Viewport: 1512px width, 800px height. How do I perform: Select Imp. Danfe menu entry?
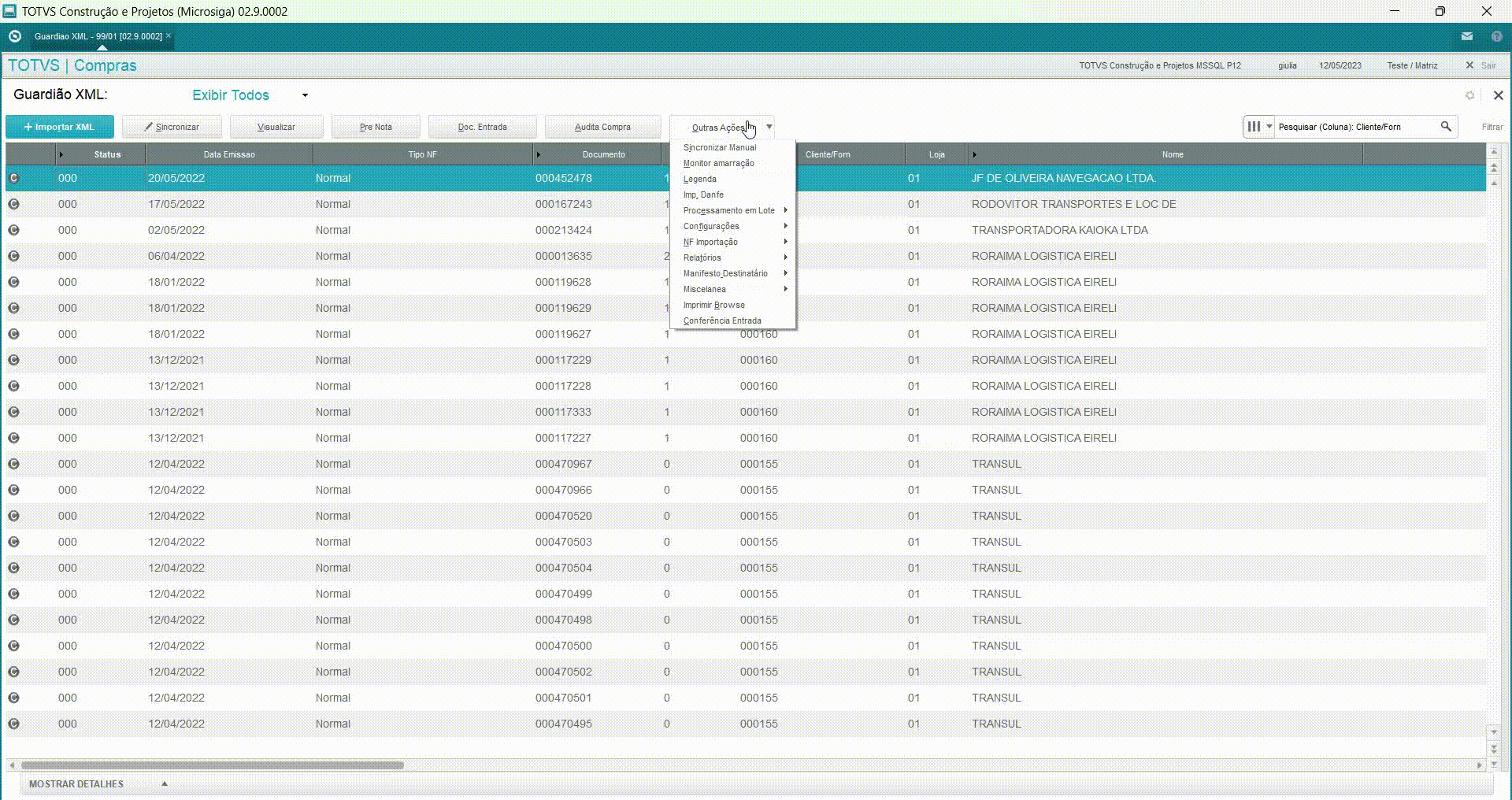(x=703, y=194)
